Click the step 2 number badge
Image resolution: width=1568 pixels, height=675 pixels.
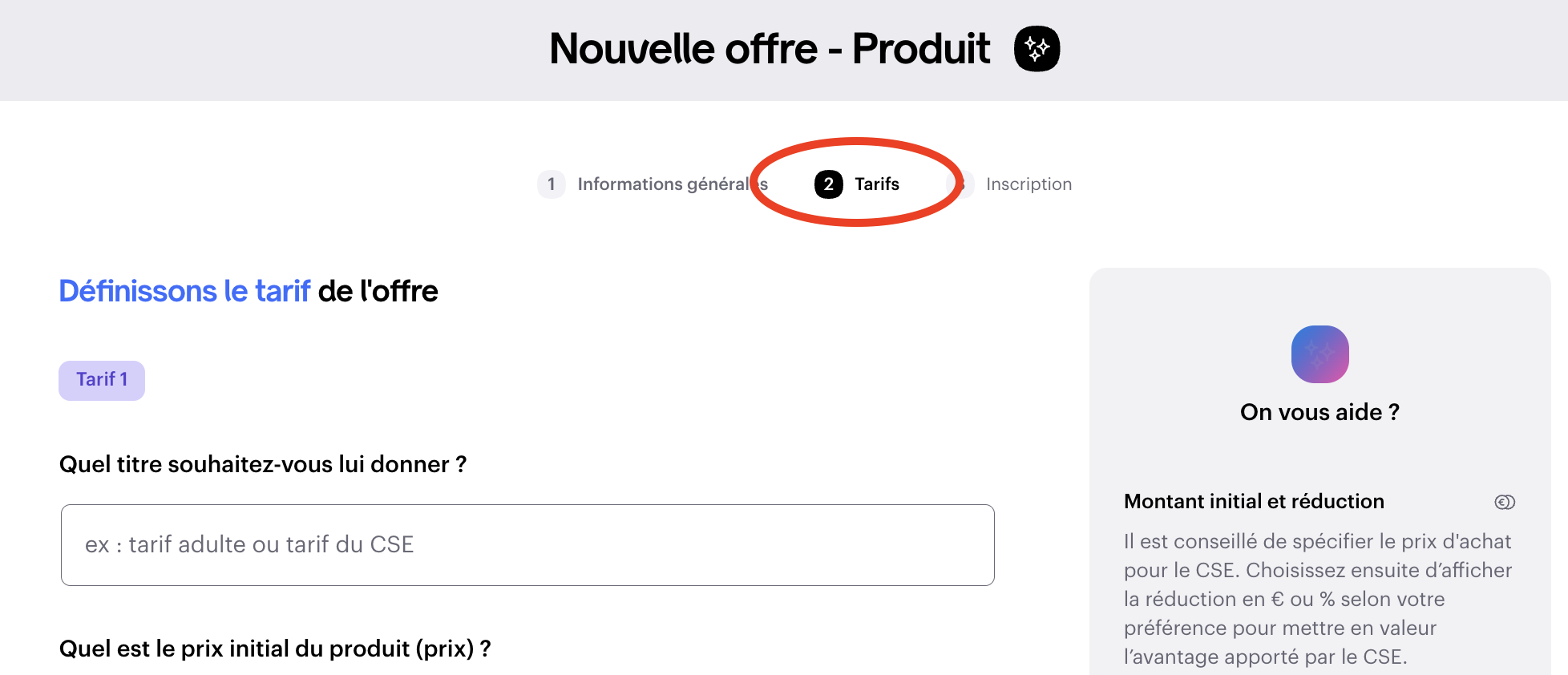829,184
